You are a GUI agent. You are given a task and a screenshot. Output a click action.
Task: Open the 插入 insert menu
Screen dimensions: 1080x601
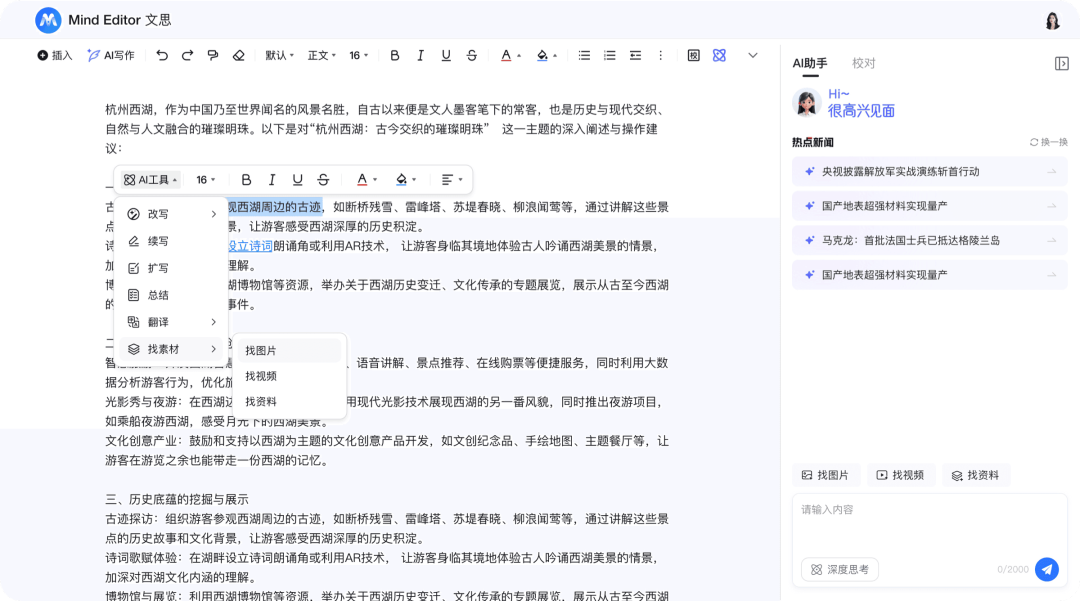pyautogui.click(x=55, y=56)
